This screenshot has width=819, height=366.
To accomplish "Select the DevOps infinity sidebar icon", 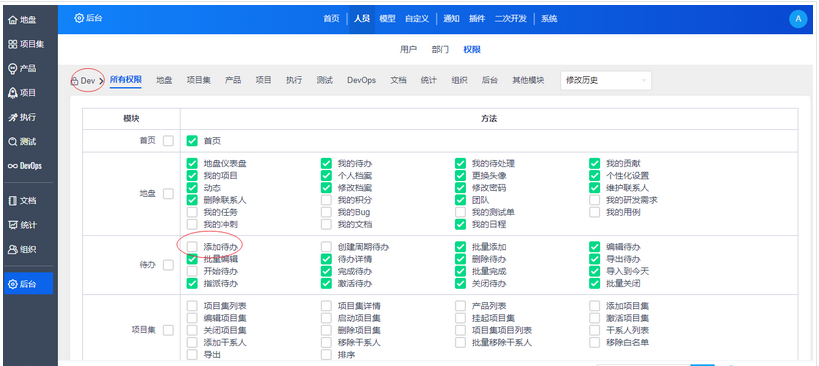I will pos(12,166).
